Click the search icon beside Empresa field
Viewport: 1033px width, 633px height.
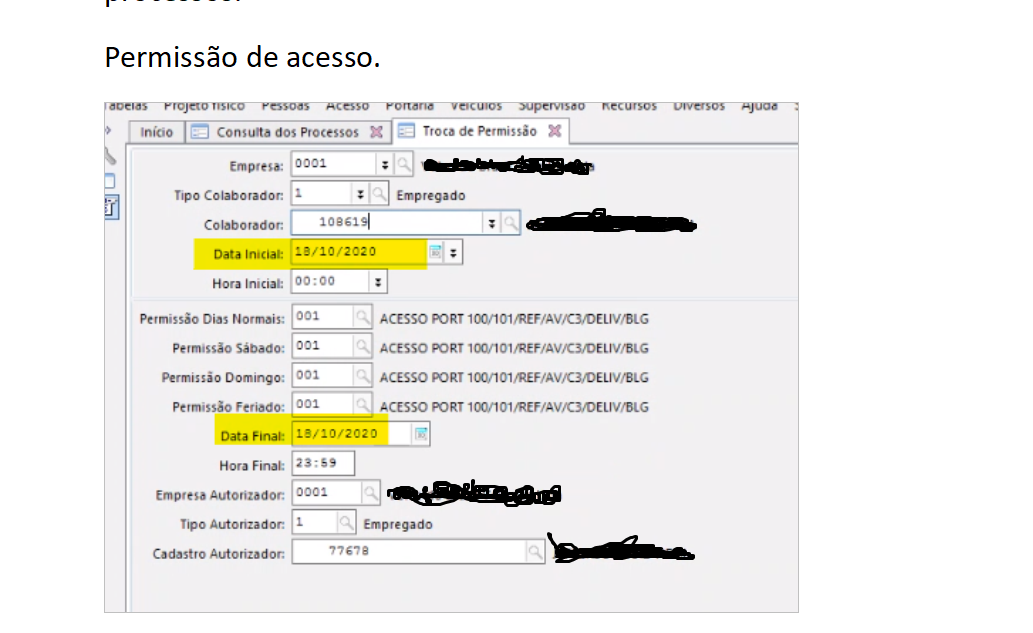402,164
